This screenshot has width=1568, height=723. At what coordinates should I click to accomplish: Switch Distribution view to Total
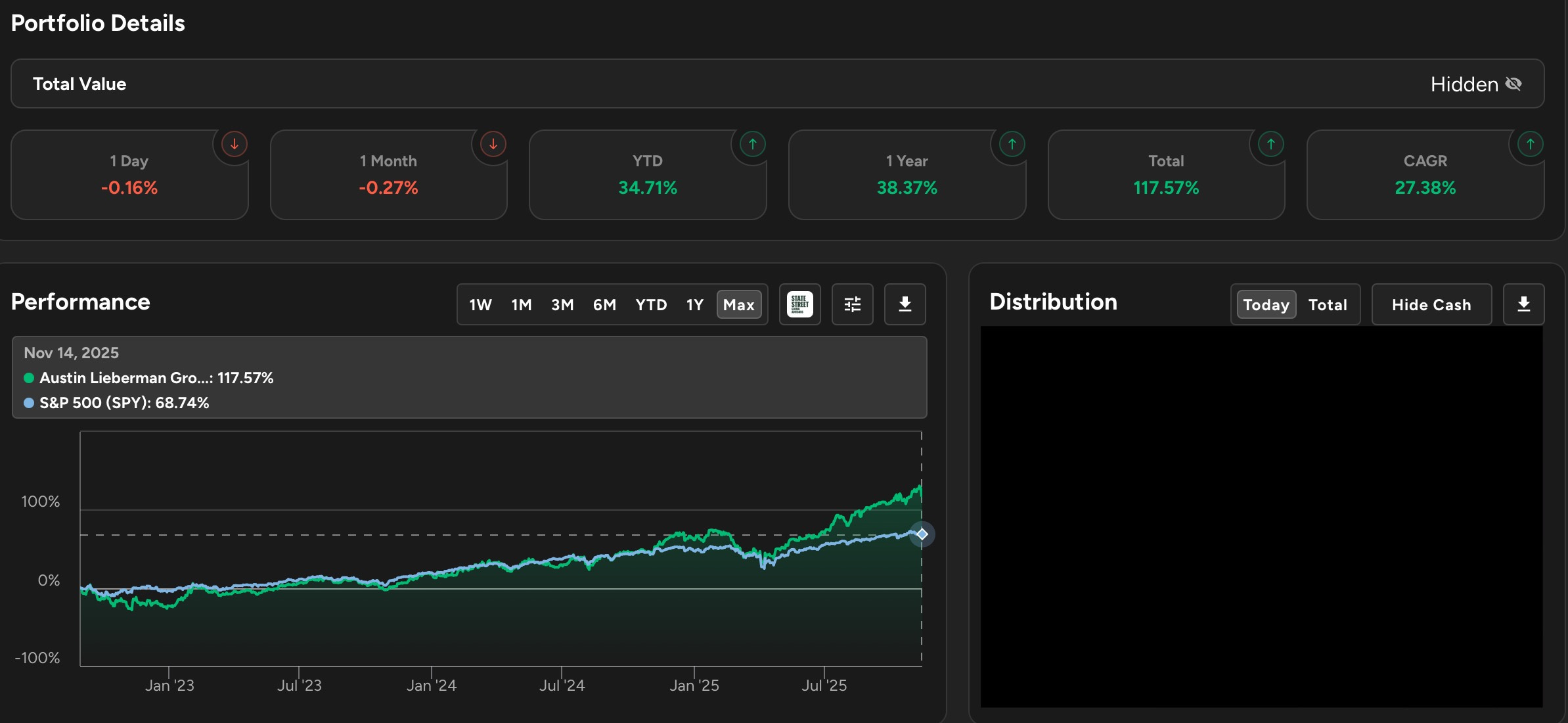pos(1328,304)
